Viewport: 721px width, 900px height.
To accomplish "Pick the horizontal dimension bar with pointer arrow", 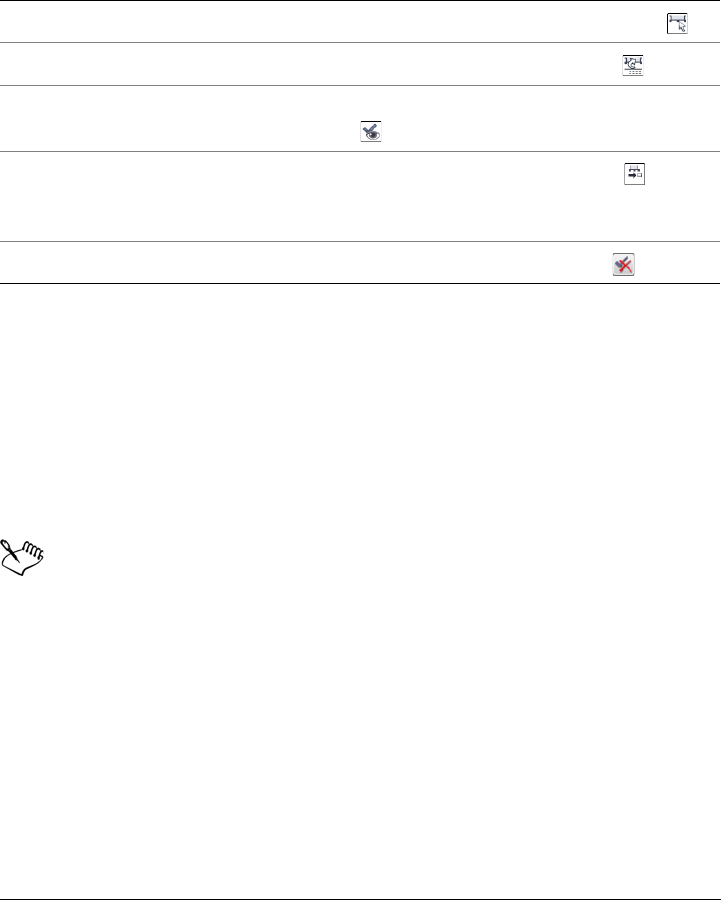I will (x=677, y=24).
